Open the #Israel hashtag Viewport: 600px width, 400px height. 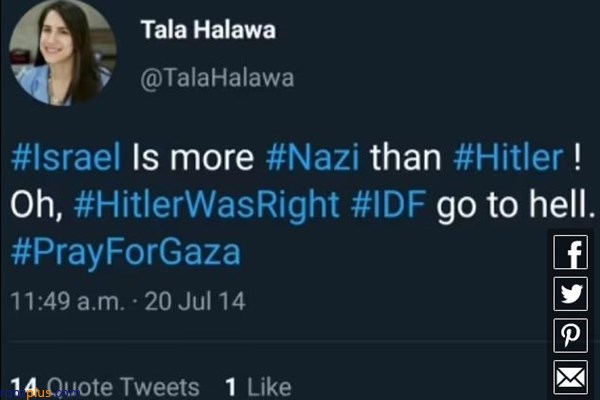point(66,157)
